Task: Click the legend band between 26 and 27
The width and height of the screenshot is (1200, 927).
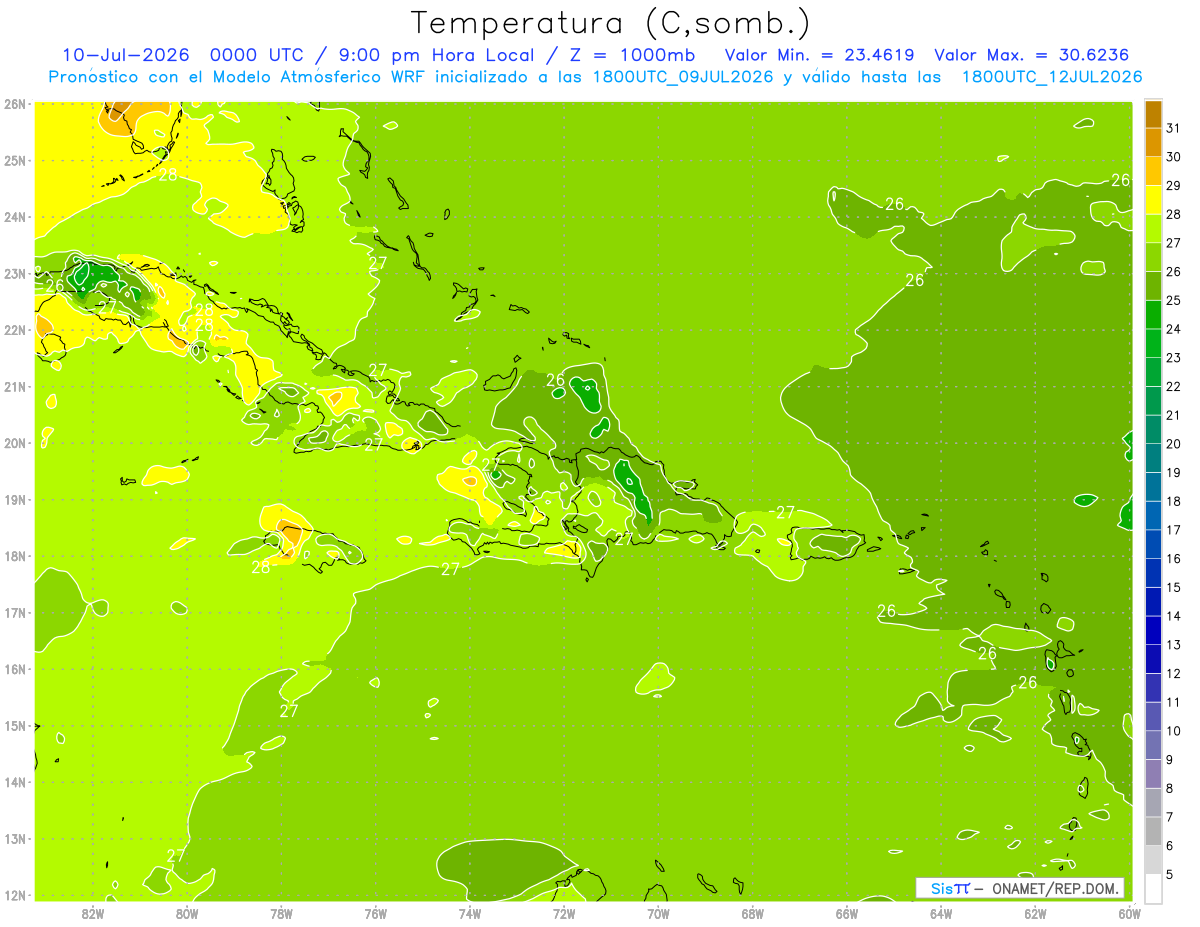Action: 1153,257
